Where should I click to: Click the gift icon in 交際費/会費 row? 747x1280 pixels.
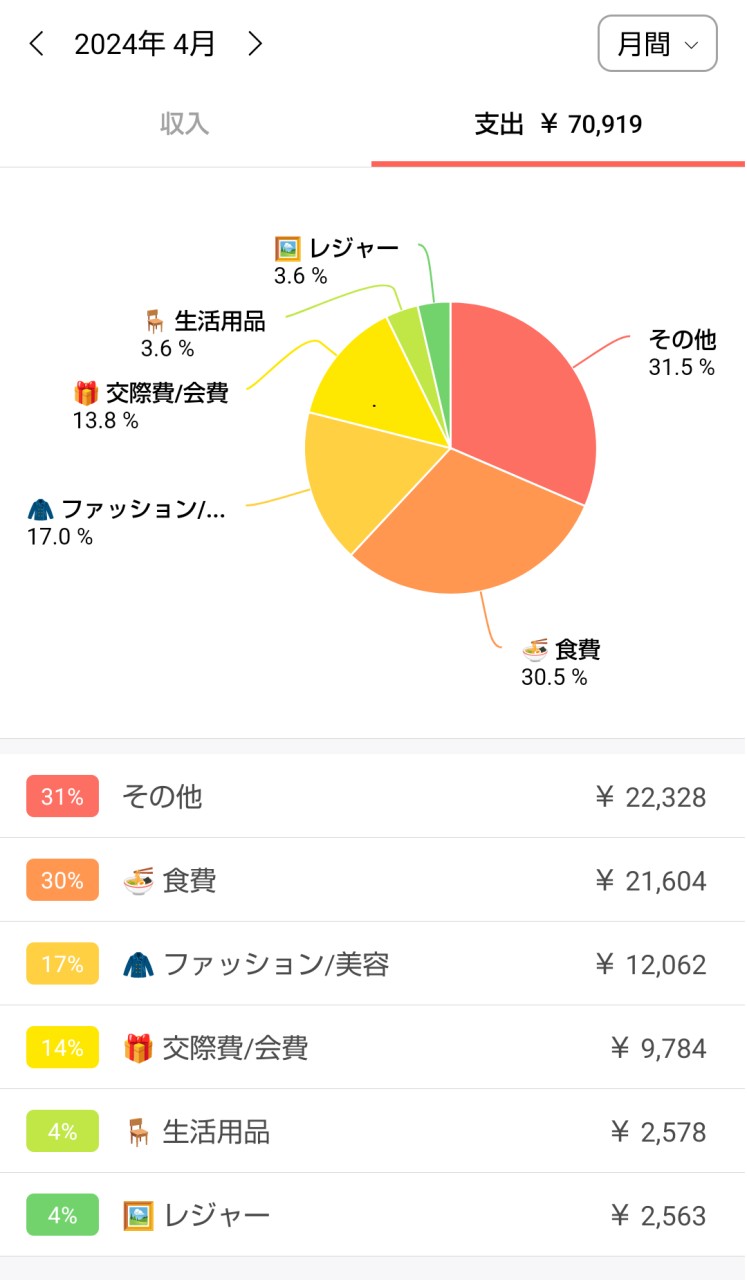coord(138,1048)
